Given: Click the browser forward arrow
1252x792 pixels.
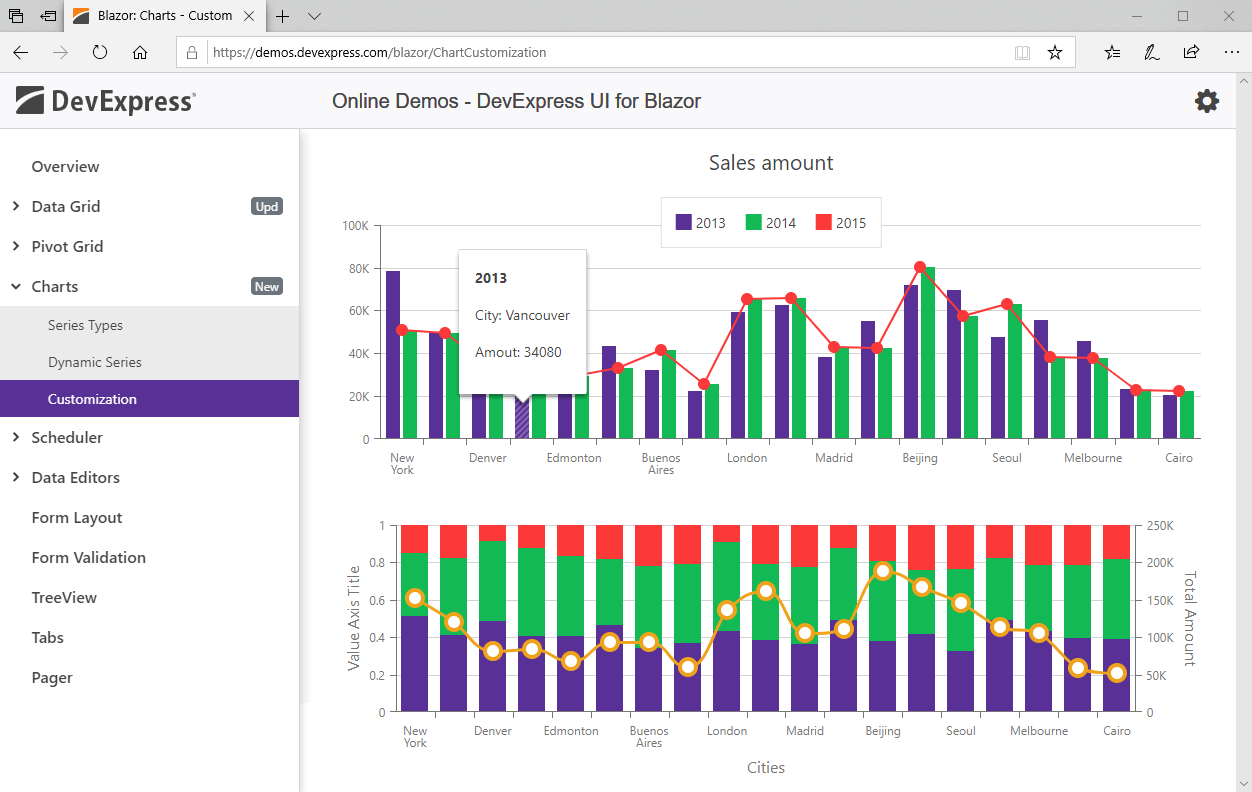Looking at the screenshot, I should [60, 52].
